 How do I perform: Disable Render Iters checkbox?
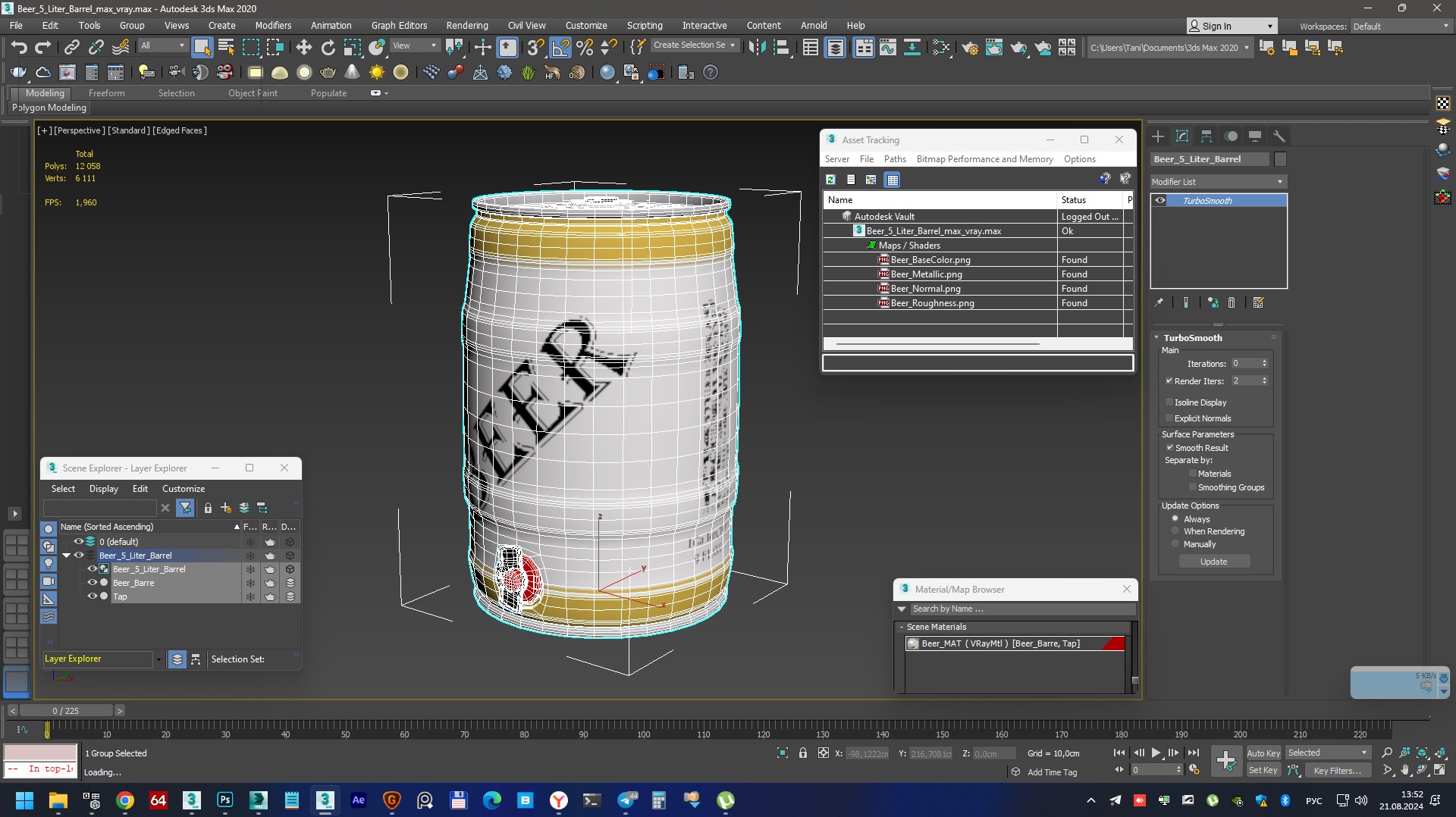1169,380
